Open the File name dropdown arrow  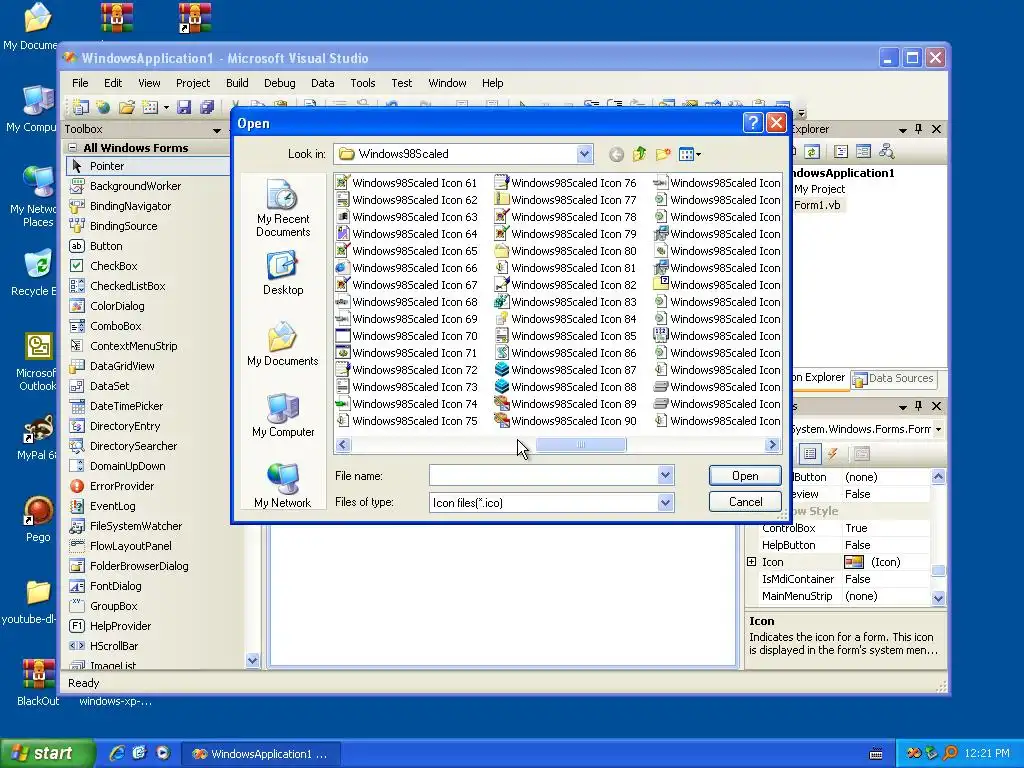[x=665, y=475]
